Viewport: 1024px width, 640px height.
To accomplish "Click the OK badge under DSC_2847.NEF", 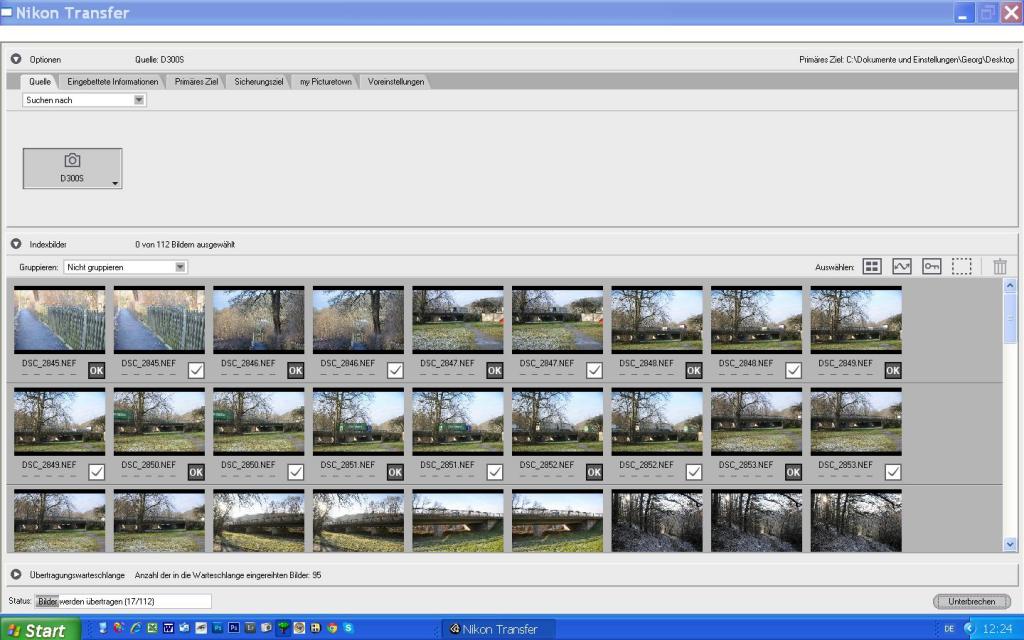I will [494, 370].
